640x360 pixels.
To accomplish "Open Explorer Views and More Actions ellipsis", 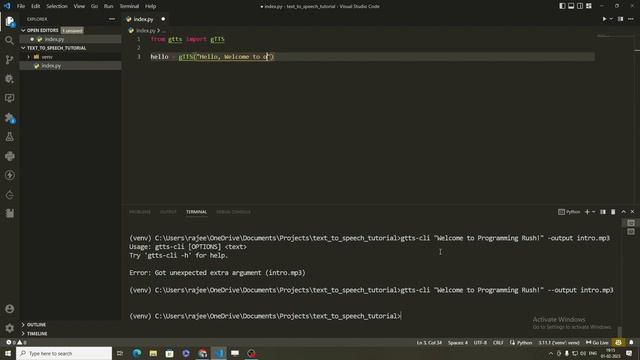I will click(112, 19).
